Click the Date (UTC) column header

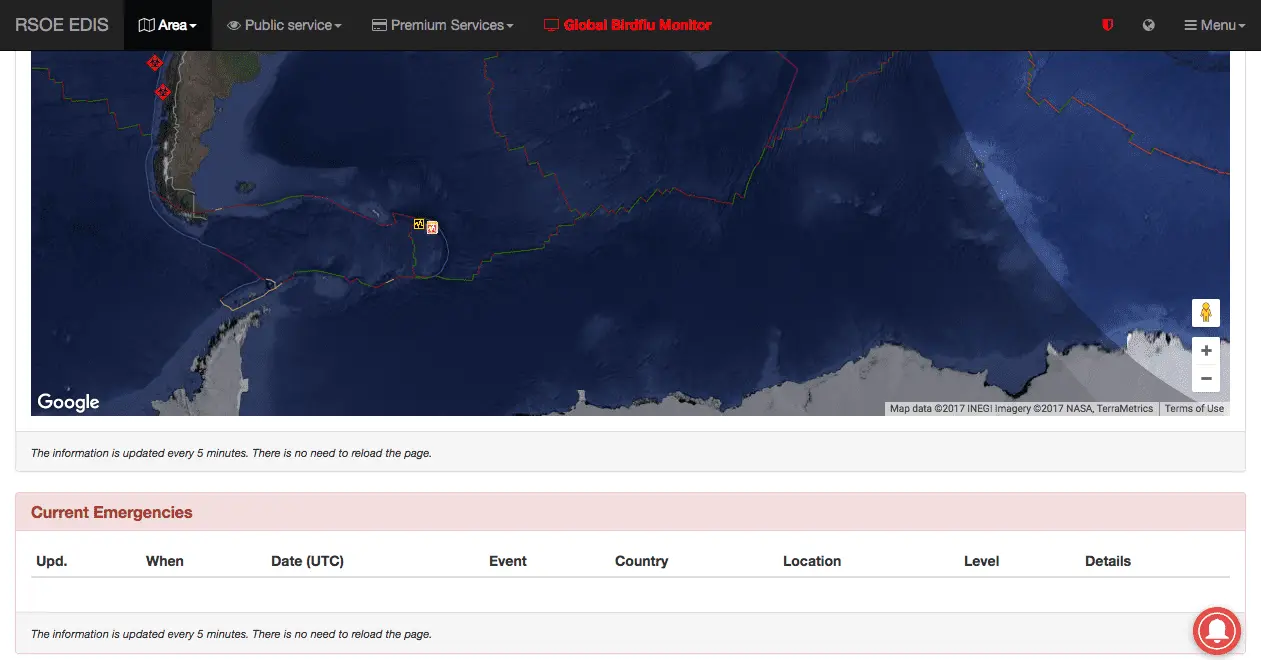tap(307, 561)
